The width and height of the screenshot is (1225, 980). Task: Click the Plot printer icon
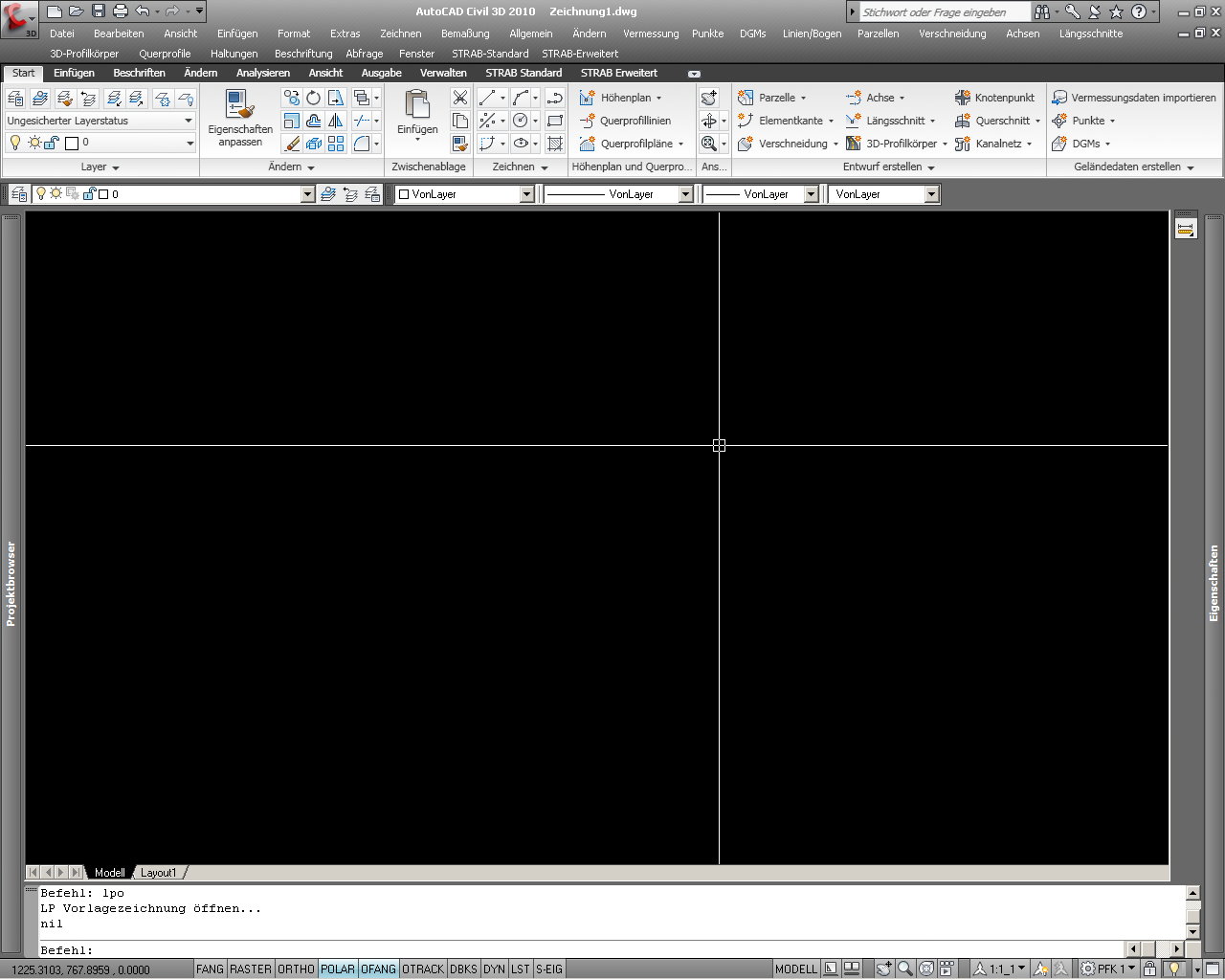click(x=120, y=11)
